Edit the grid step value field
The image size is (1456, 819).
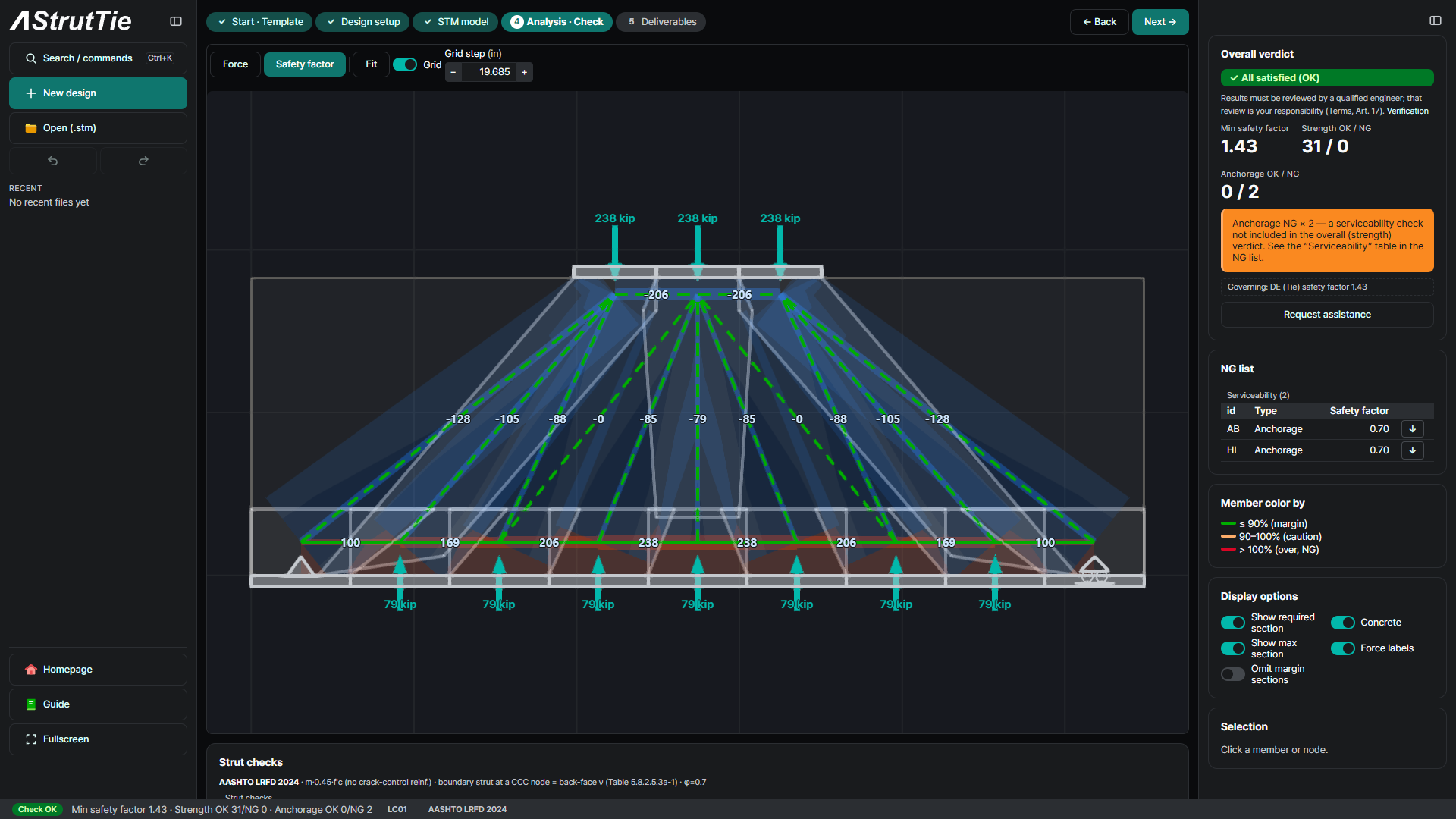(x=489, y=72)
